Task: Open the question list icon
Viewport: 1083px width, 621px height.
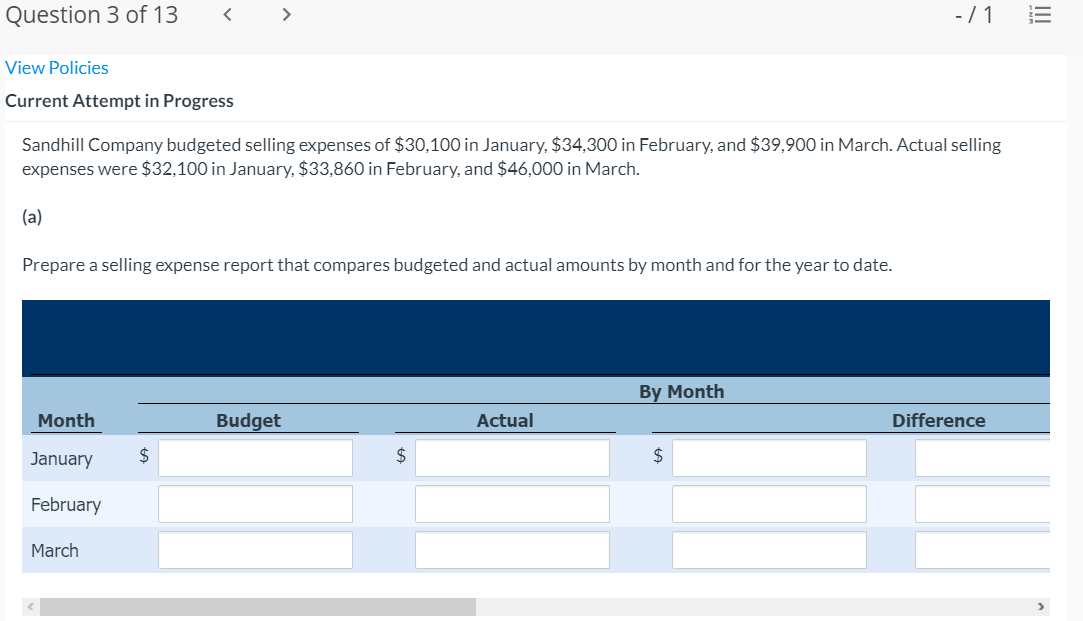Action: tap(1039, 15)
